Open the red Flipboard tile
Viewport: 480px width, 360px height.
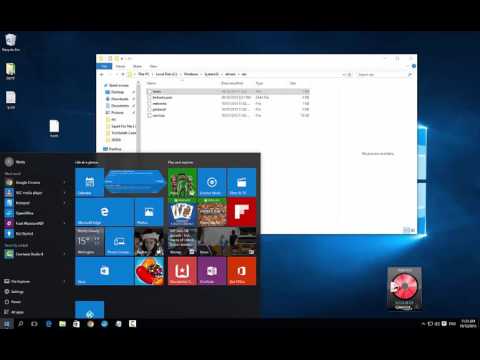pyautogui.click(x=242, y=212)
